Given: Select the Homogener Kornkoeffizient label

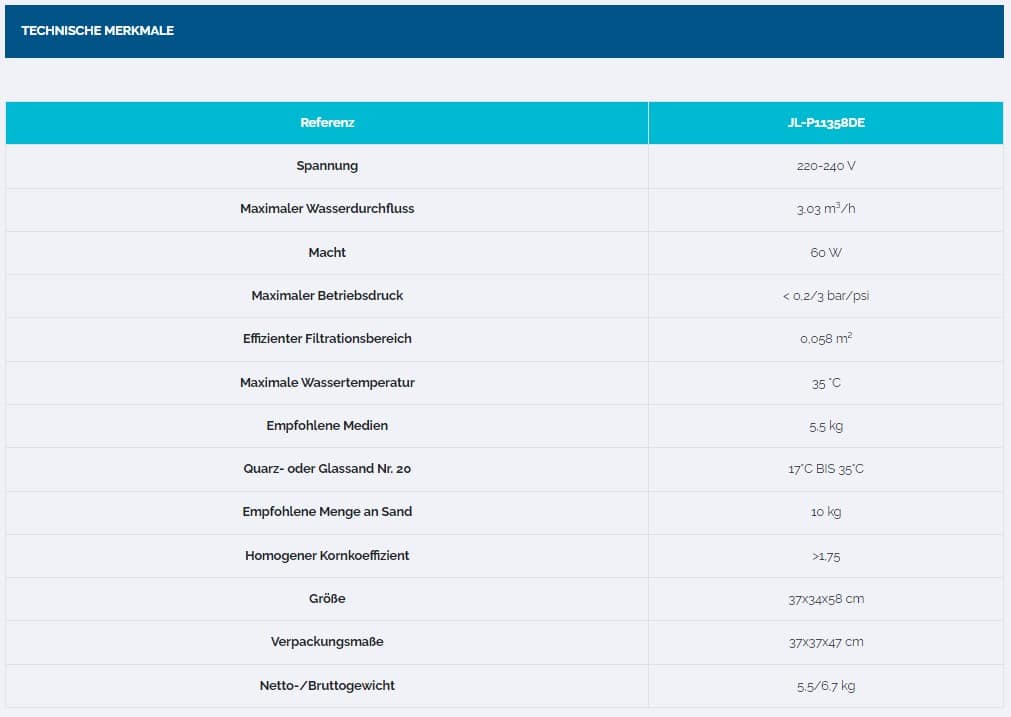Looking at the screenshot, I should [327, 555].
